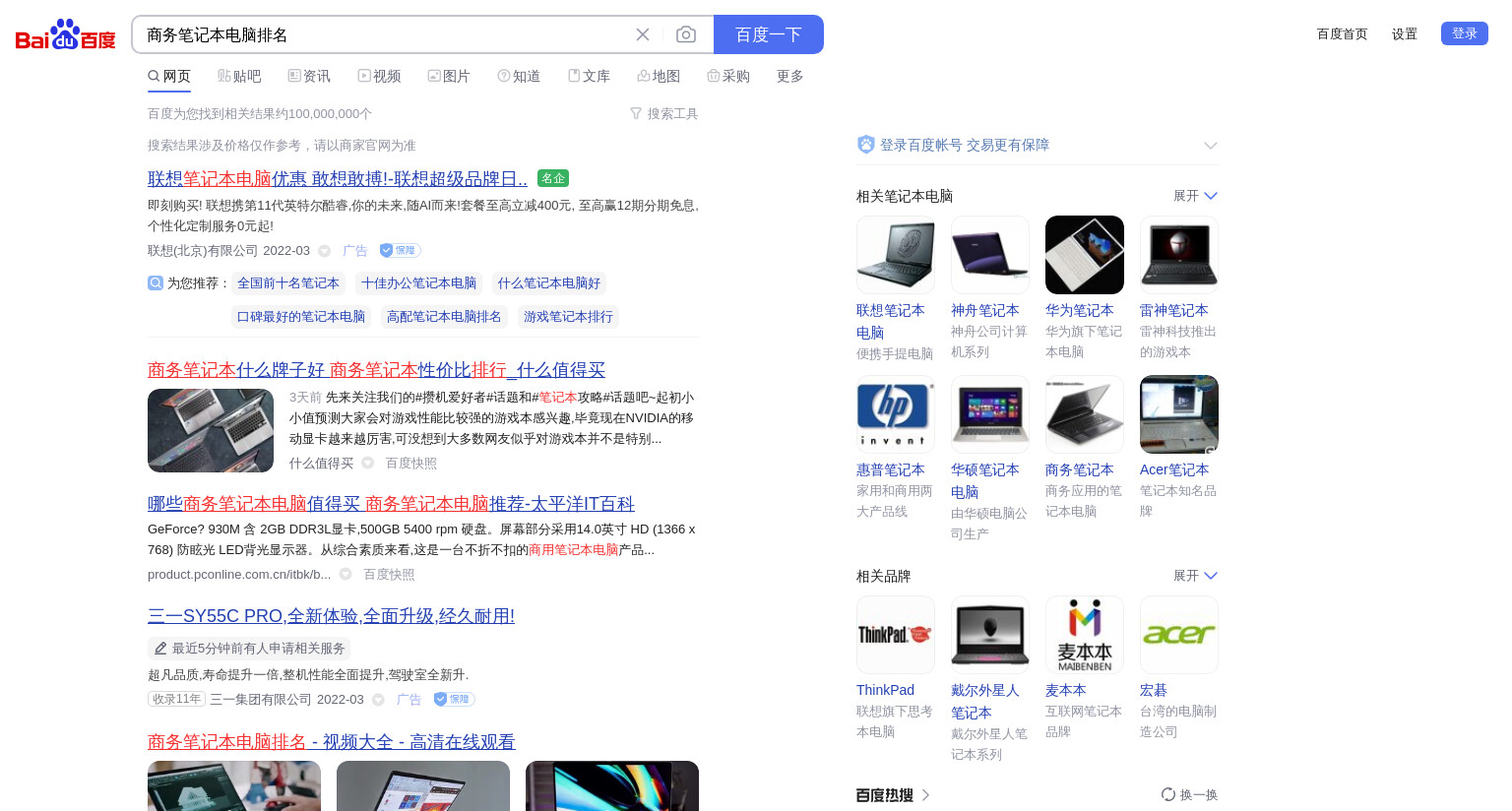This screenshot has width=1512, height=811.
Task: Switch to the 资讯 tab
Action: (x=309, y=76)
